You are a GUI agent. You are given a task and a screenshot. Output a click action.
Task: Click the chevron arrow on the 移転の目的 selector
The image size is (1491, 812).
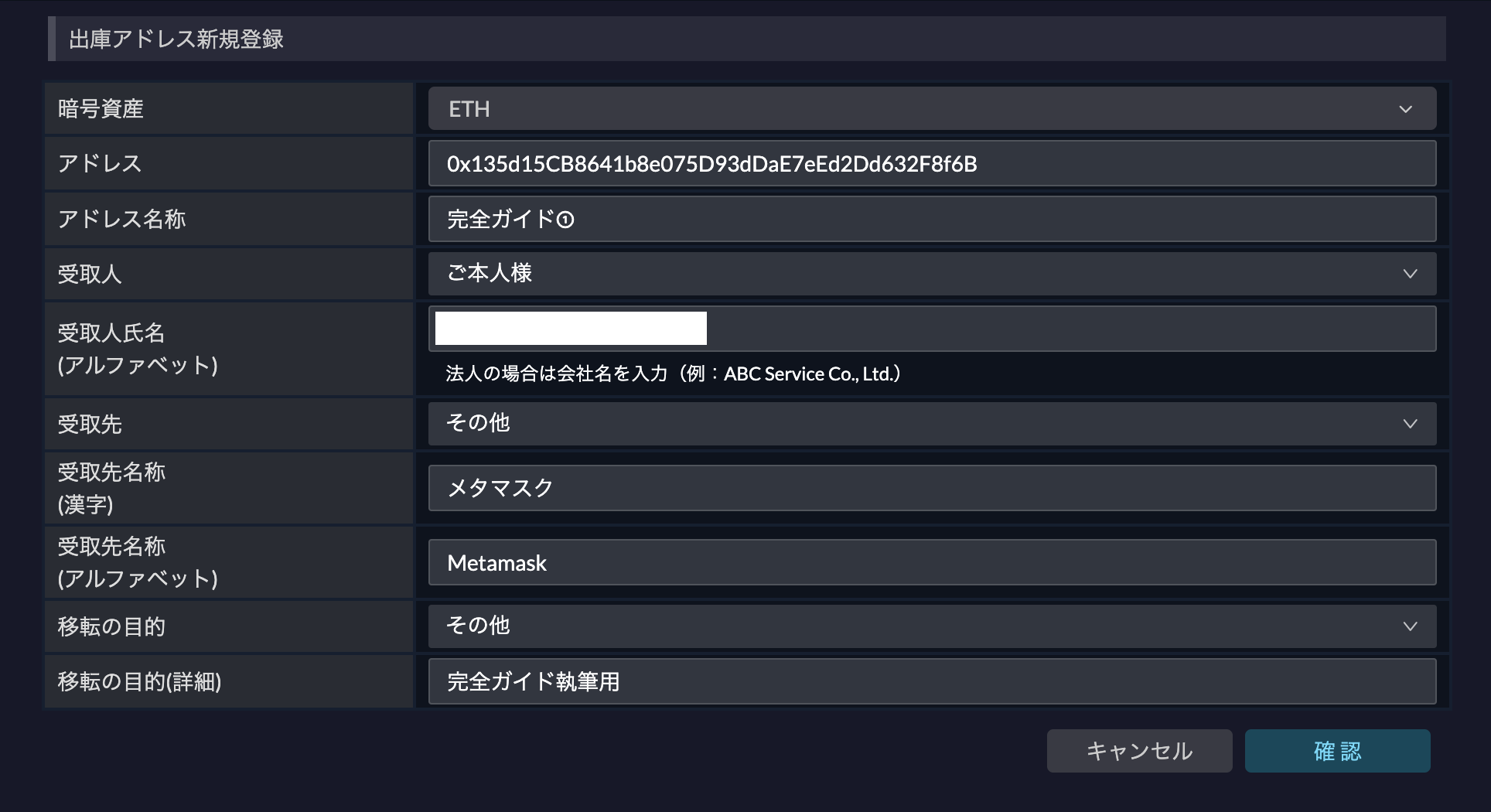point(1410,626)
